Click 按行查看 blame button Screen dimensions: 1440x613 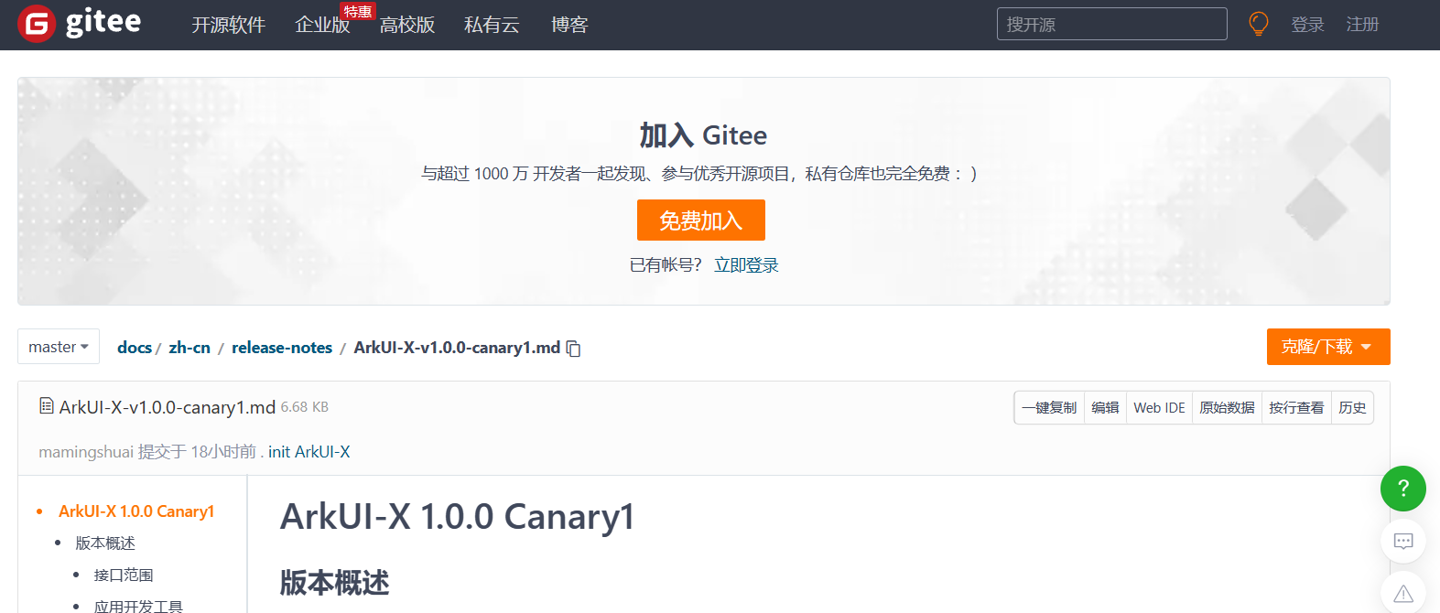click(1297, 408)
